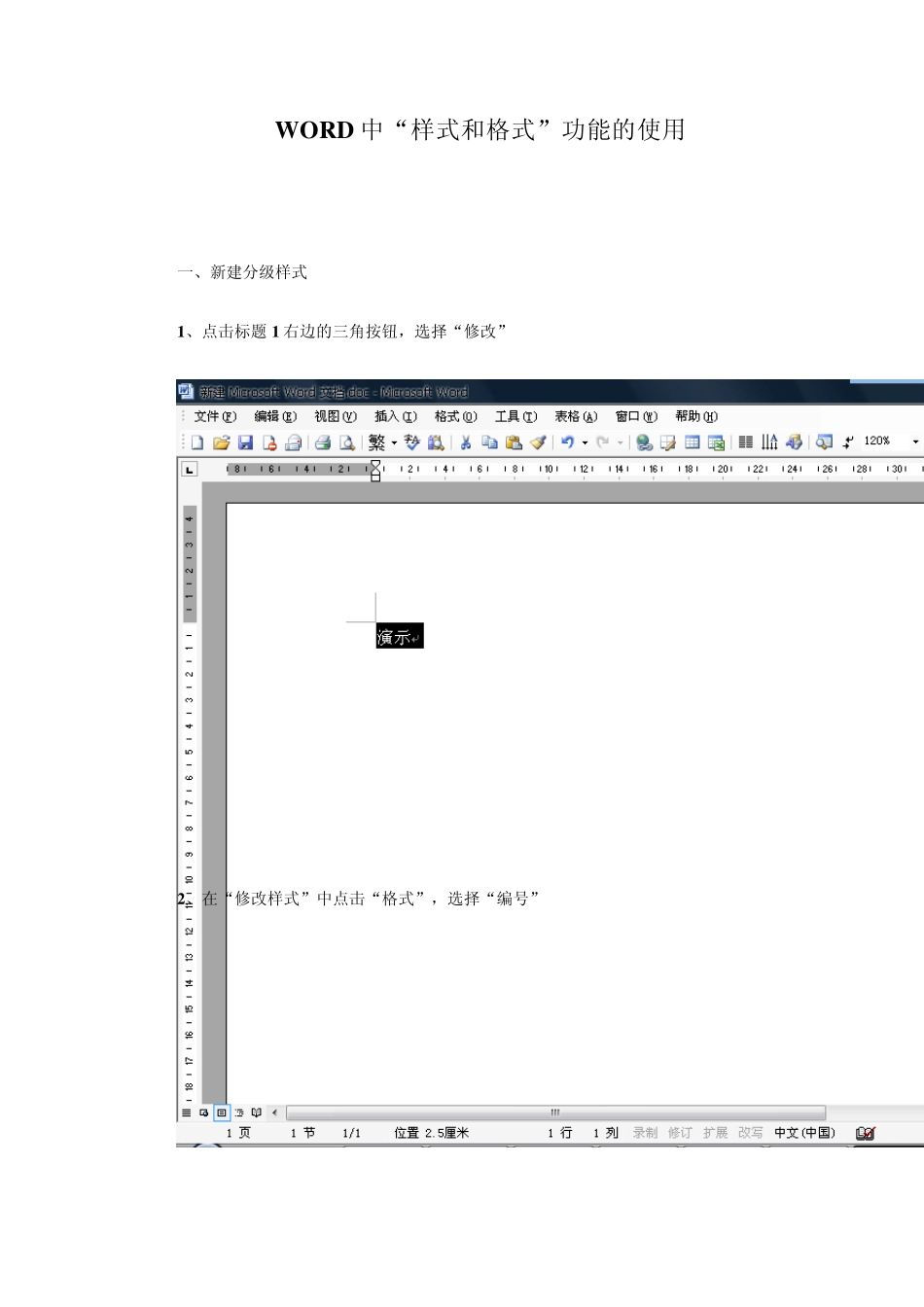Click the highlighted 演示 text in document
924x1307 pixels.
(400, 637)
